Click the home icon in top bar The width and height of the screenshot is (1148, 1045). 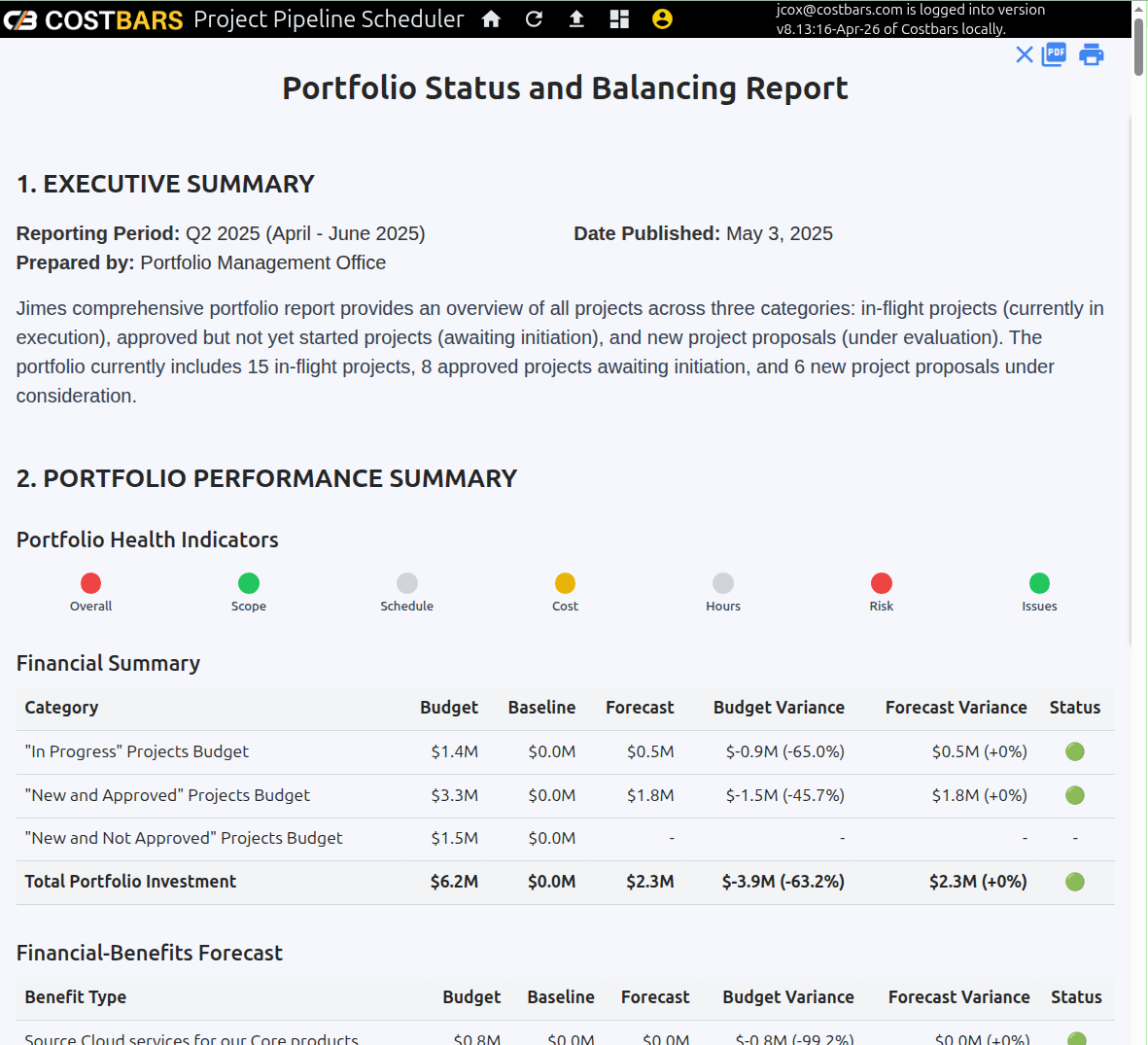coord(491,19)
